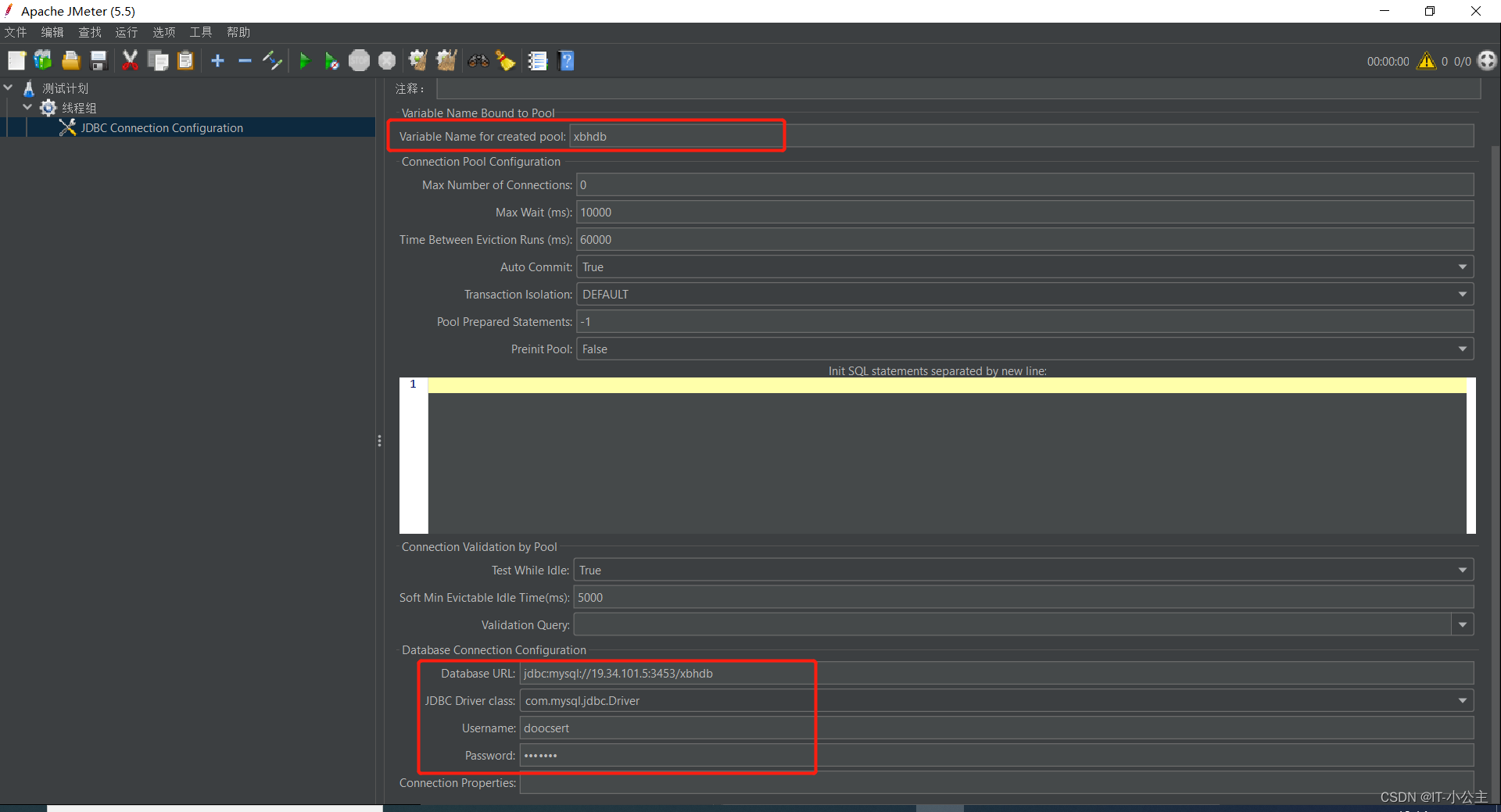This screenshot has height=812, width=1501.
Task: Click the Cut scissors icon
Action: point(131,60)
